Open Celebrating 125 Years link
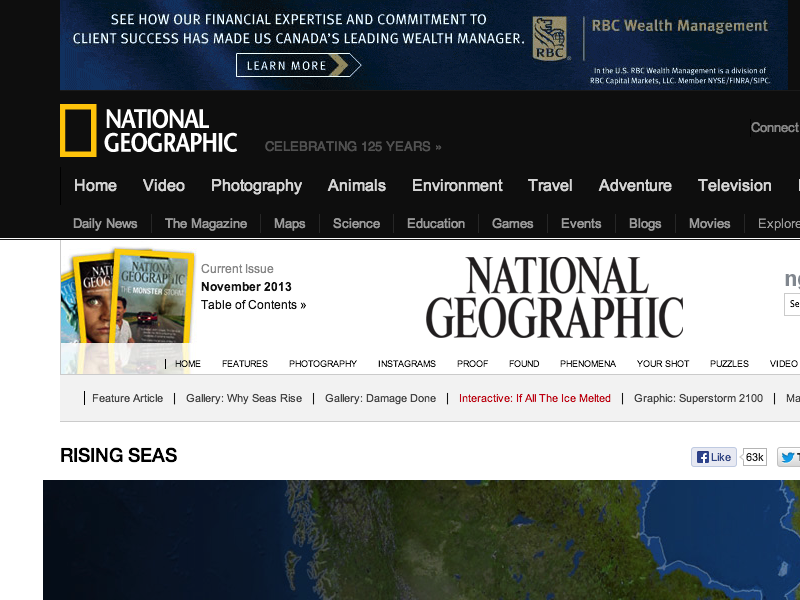 [352, 147]
